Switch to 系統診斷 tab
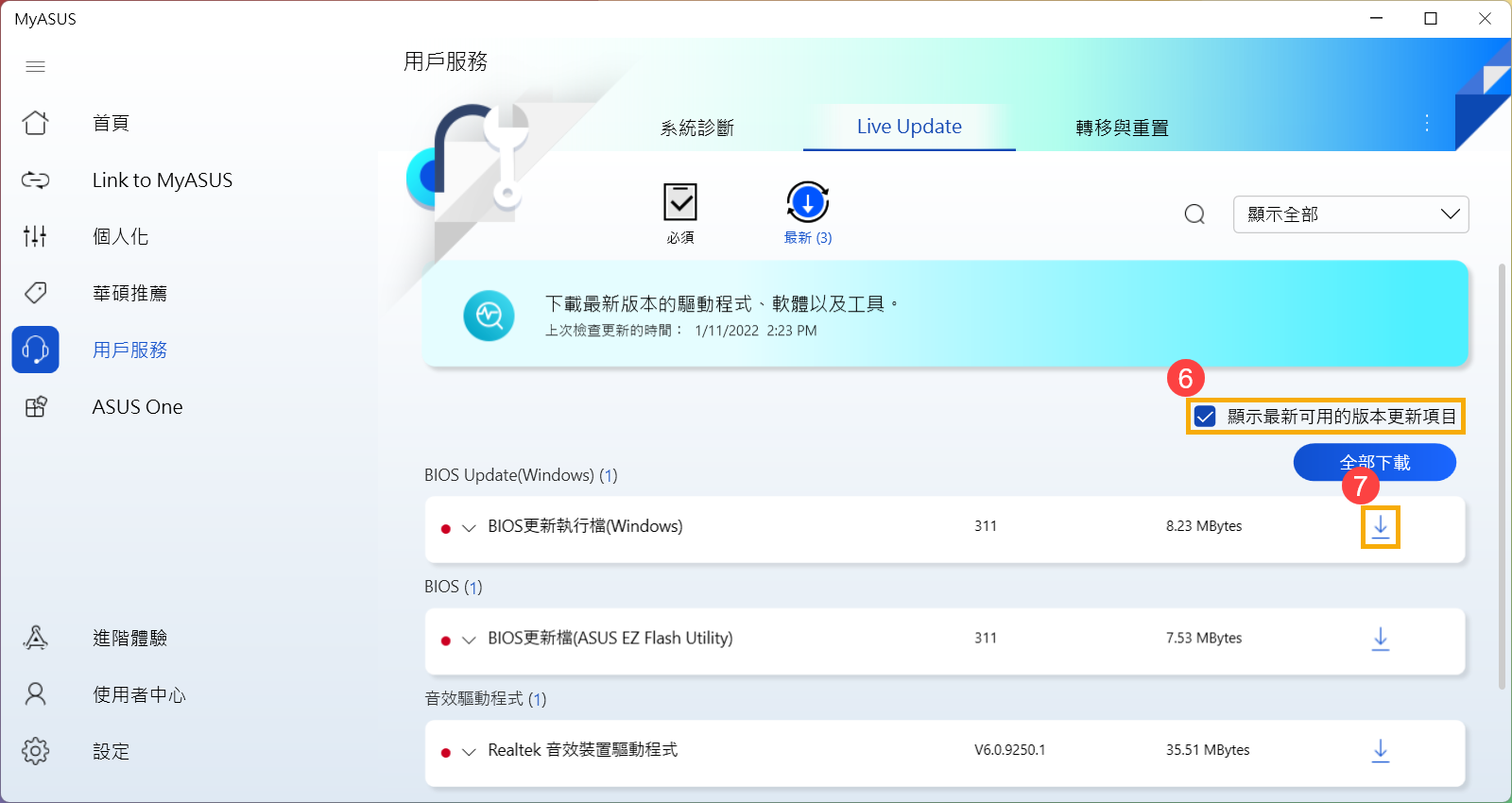 point(697,128)
